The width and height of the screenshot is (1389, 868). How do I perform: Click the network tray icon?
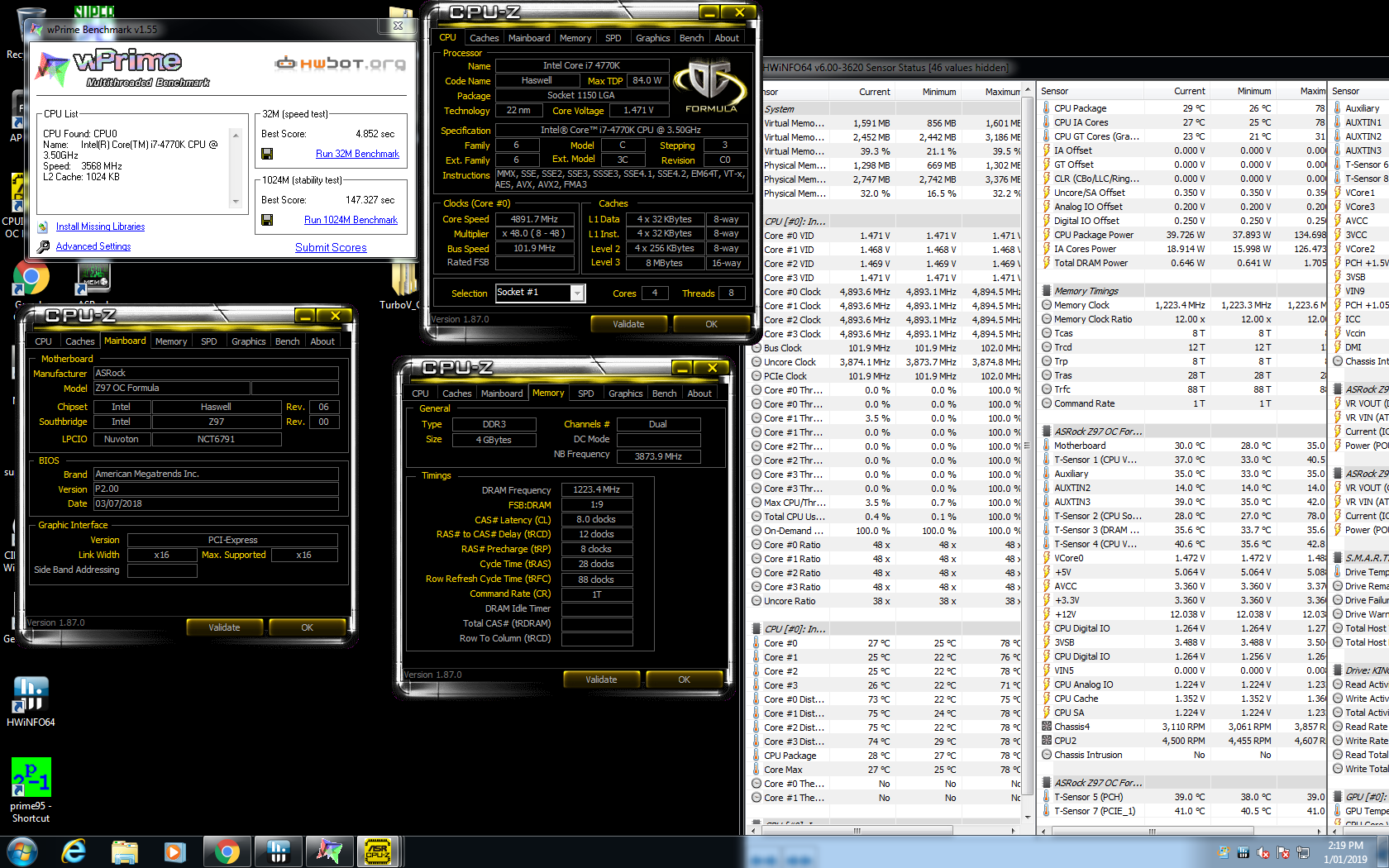pos(1303,852)
